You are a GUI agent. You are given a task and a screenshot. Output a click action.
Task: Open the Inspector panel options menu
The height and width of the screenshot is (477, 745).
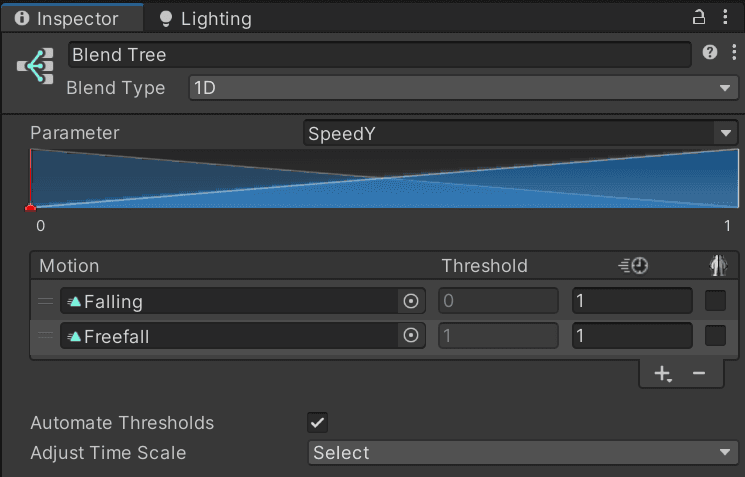click(x=725, y=17)
